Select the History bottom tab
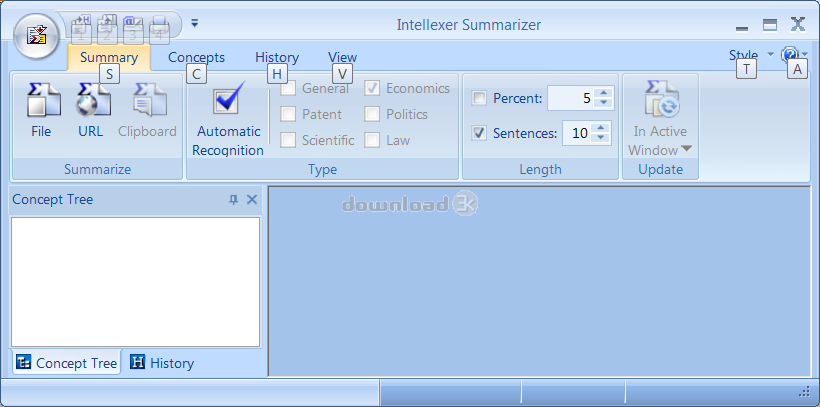Viewport: 820px width, 407px height. pos(162,363)
